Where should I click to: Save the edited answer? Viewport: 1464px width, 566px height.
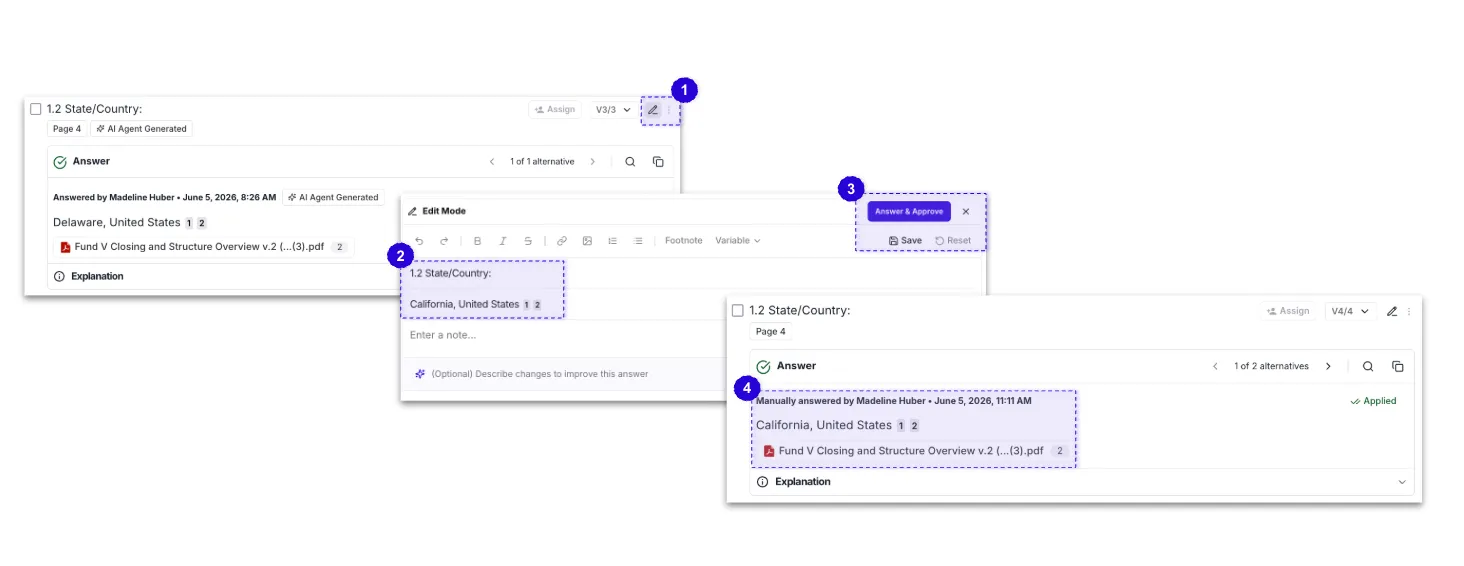pyautogui.click(x=905, y=241)
